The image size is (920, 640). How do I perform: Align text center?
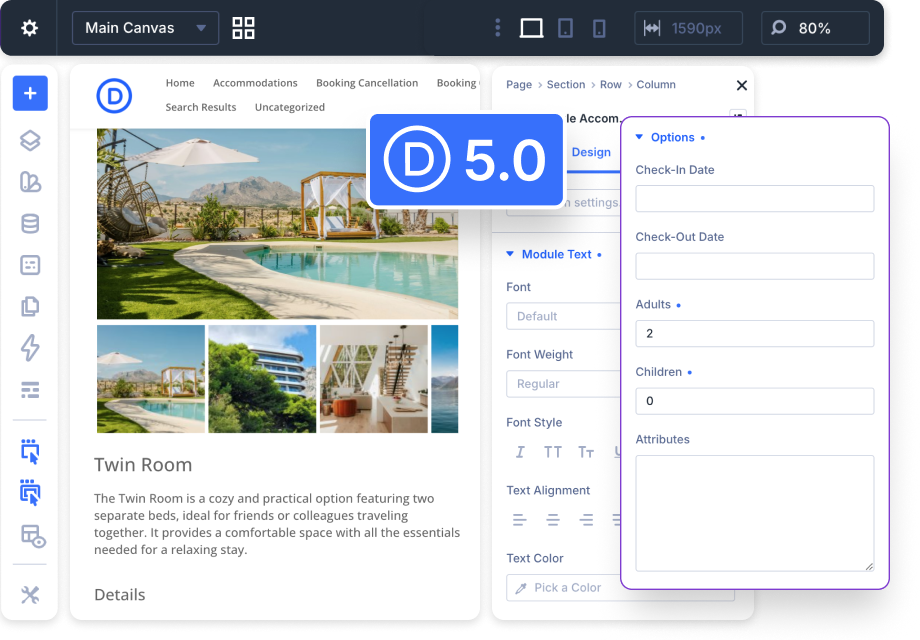(x=553, y=520)
